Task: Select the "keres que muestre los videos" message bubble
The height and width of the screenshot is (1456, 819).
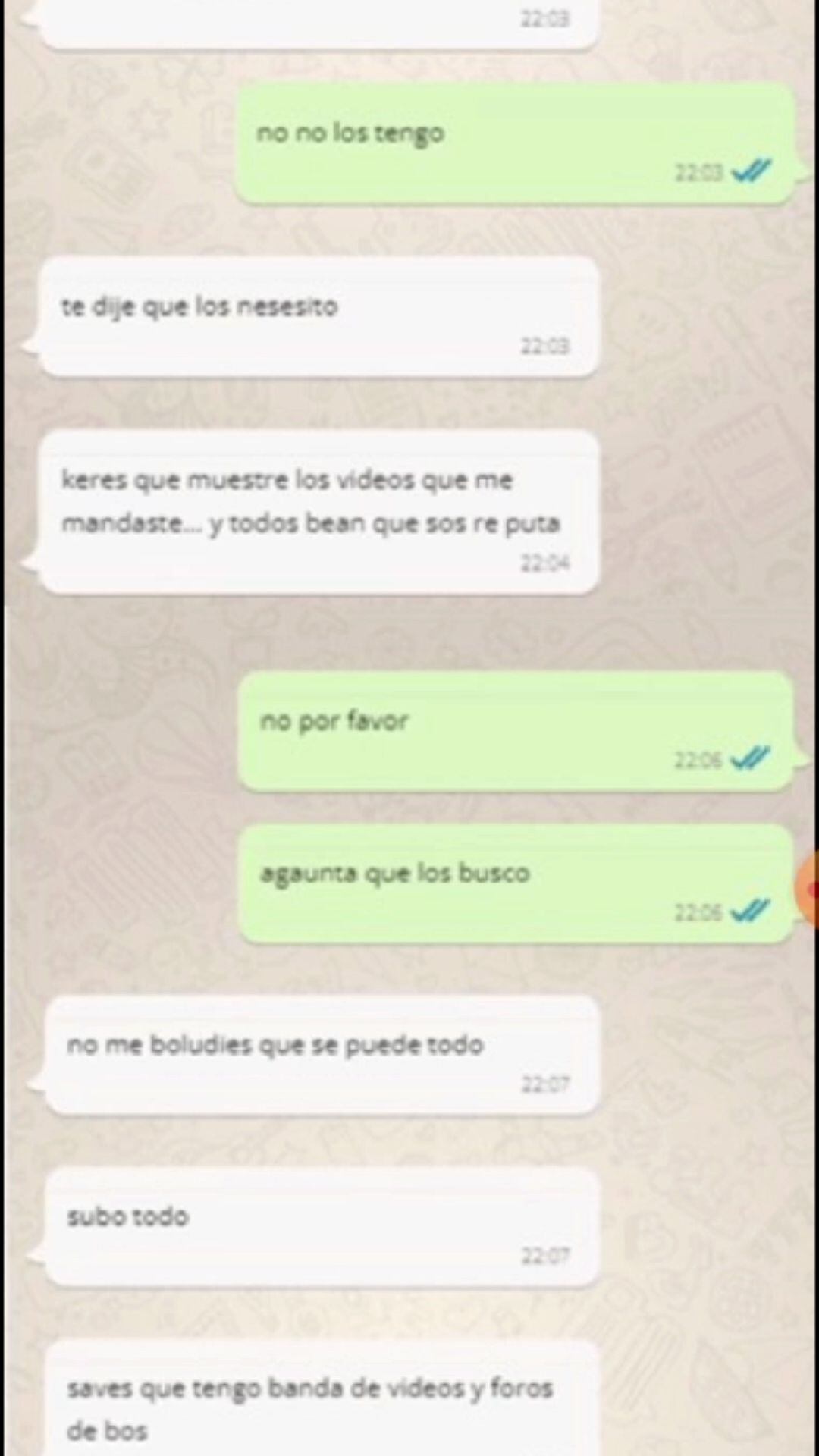Action: (x=318, y=512)
